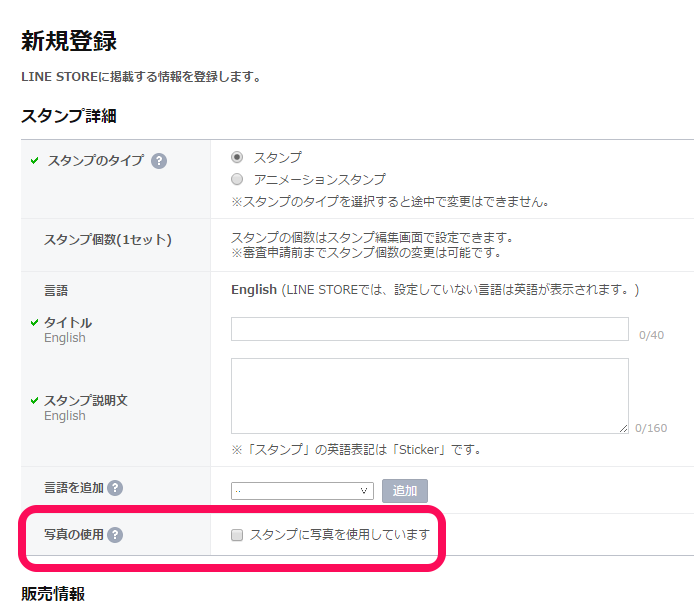
Task: Click the textarea resize handle corner
Action: tap(624, 428)
